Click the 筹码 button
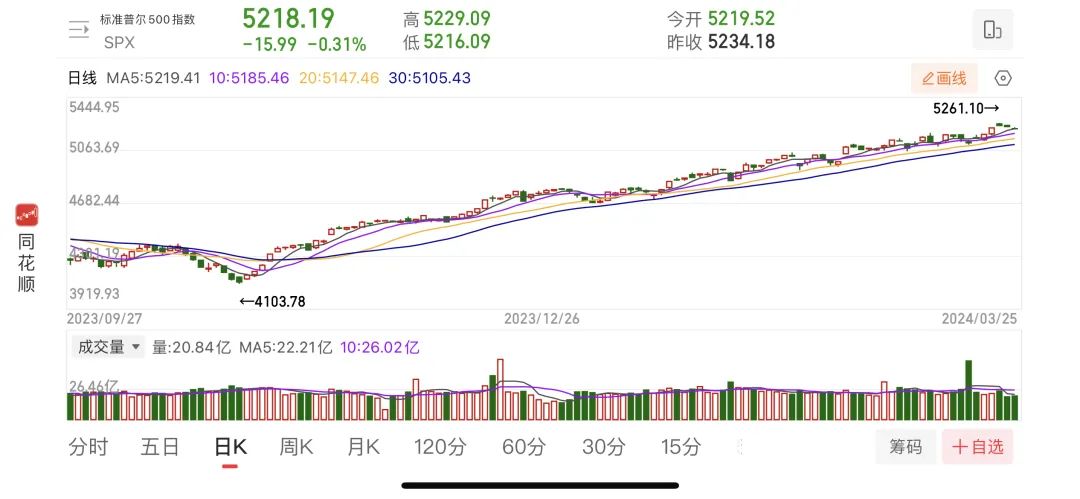 (x=905, y=447)
